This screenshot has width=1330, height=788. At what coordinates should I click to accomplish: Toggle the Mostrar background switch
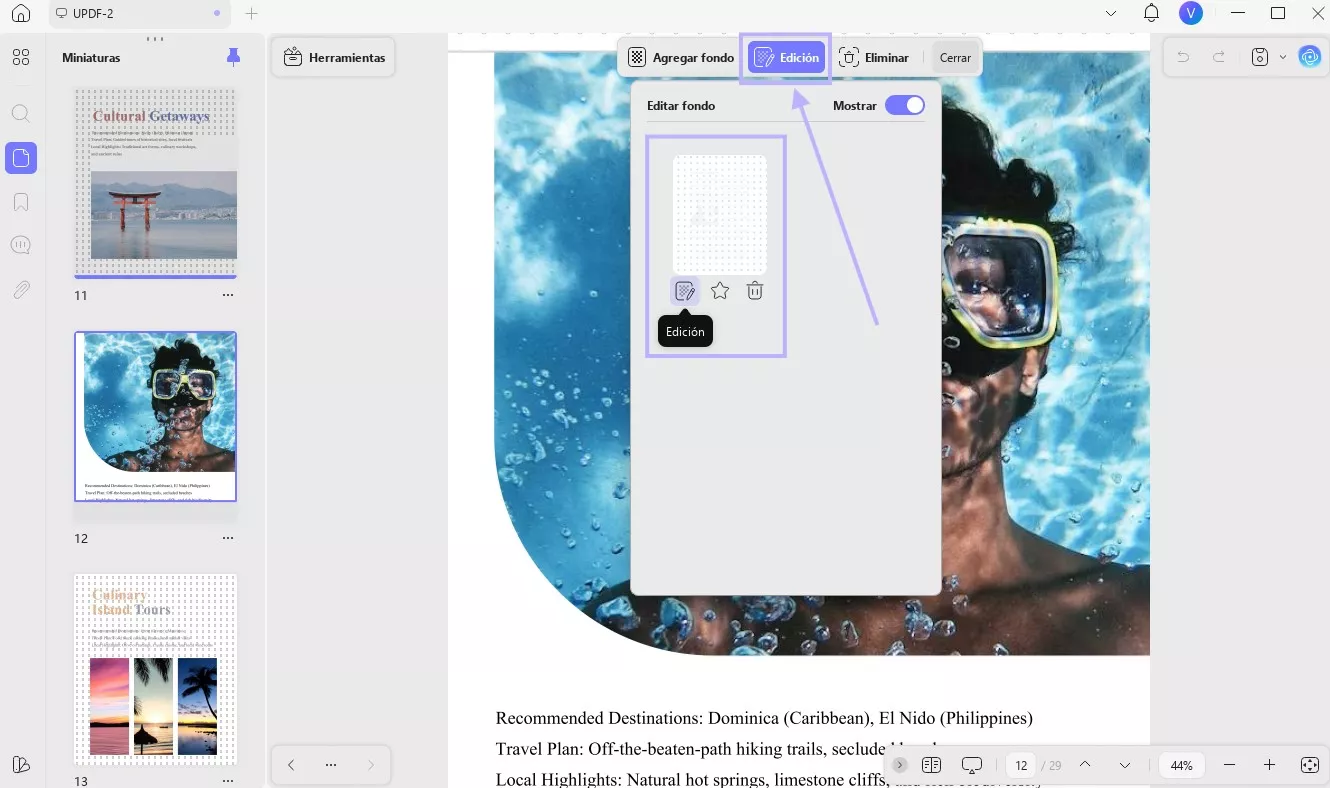(905, 105)
